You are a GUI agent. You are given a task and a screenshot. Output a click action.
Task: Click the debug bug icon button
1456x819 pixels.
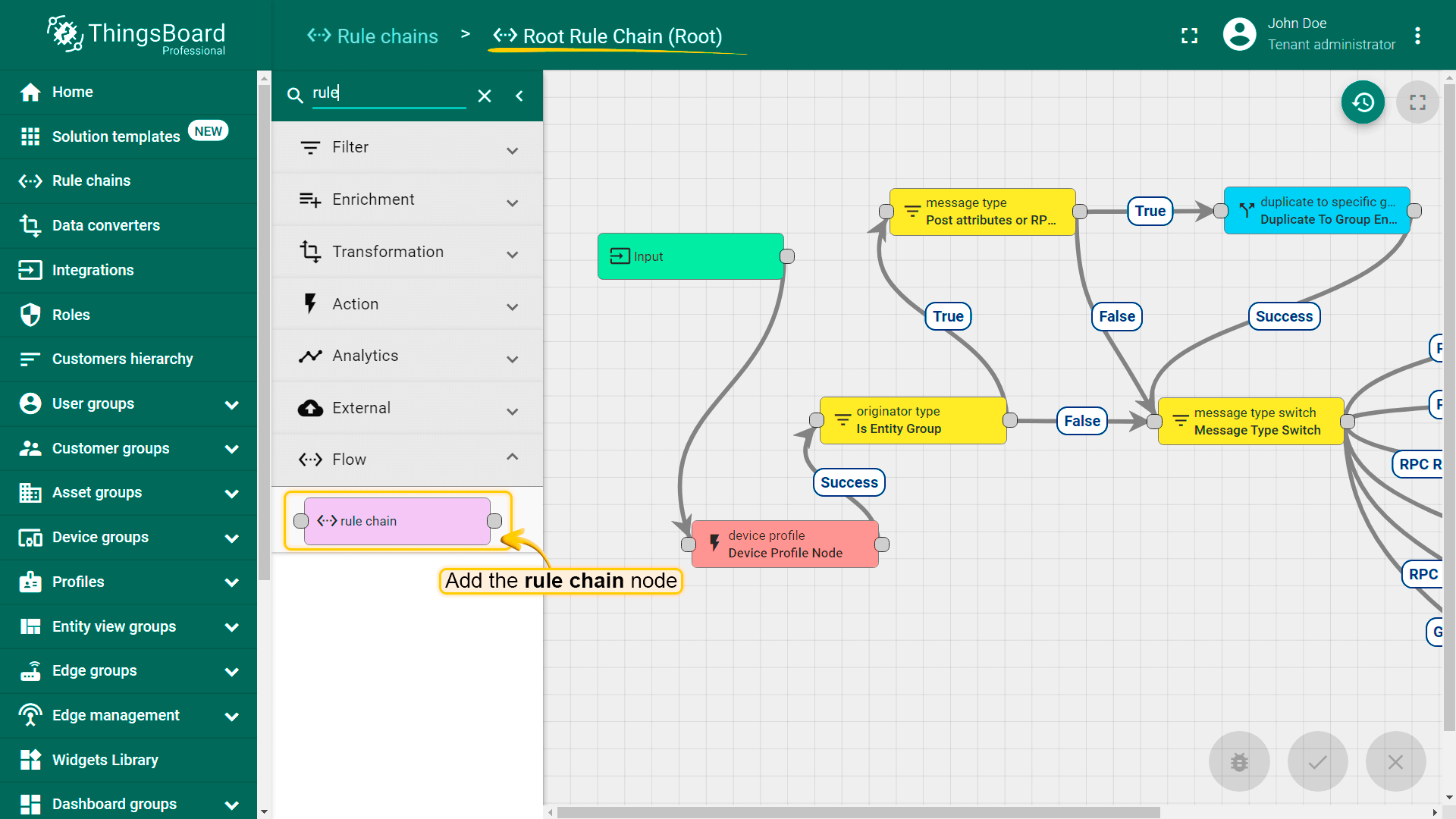(1239, 761)
